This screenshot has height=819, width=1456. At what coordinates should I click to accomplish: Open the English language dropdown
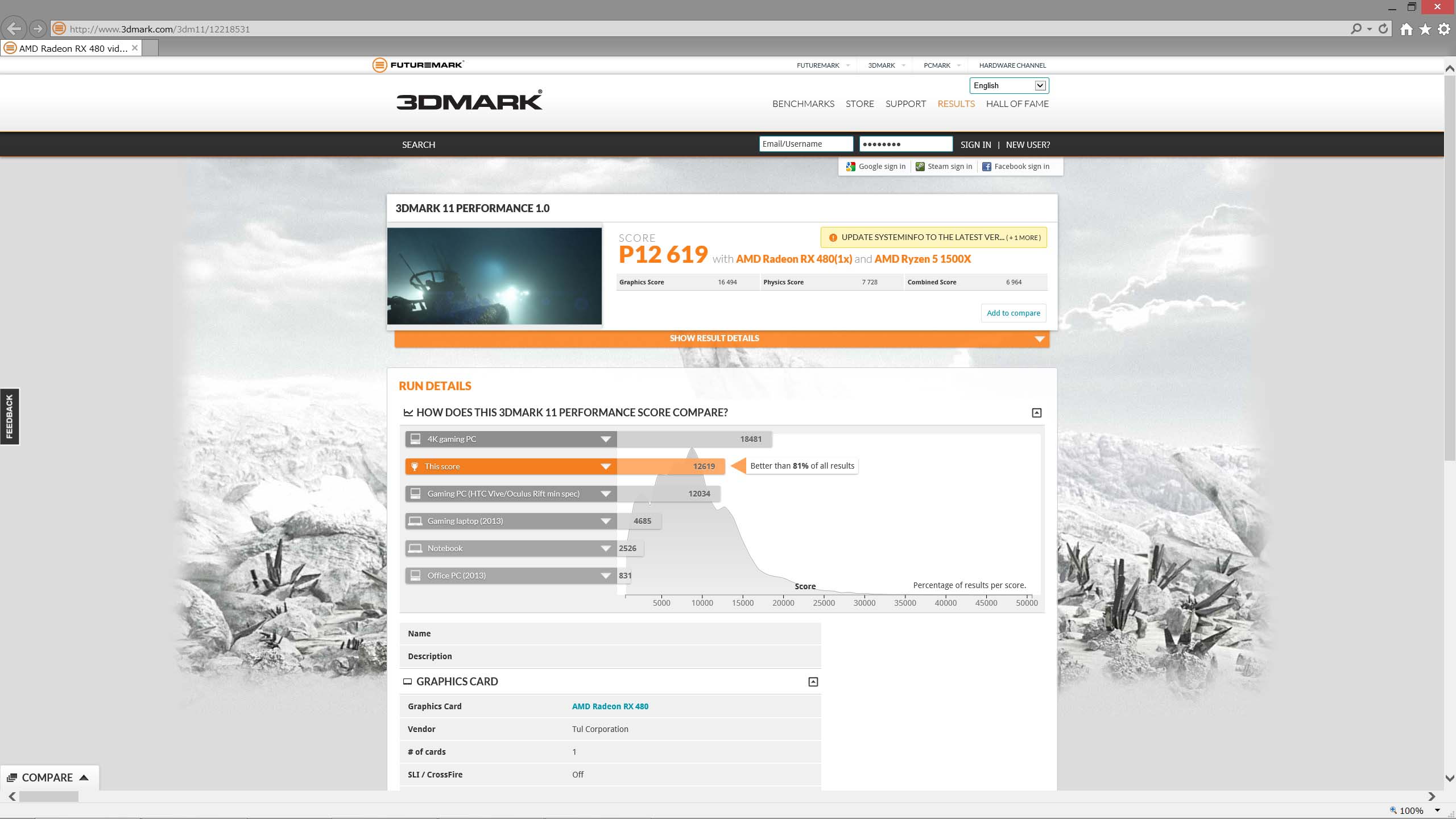[x=1009, y=85]
